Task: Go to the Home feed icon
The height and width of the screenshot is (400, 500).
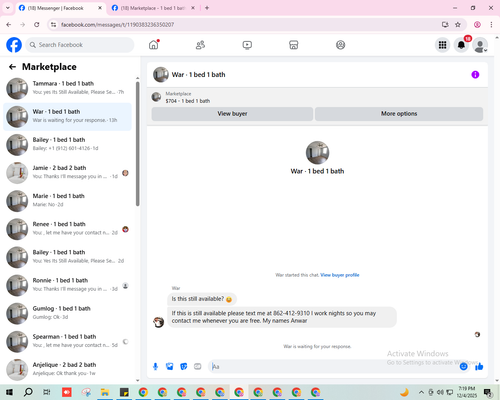Action: tap(154, 45)
